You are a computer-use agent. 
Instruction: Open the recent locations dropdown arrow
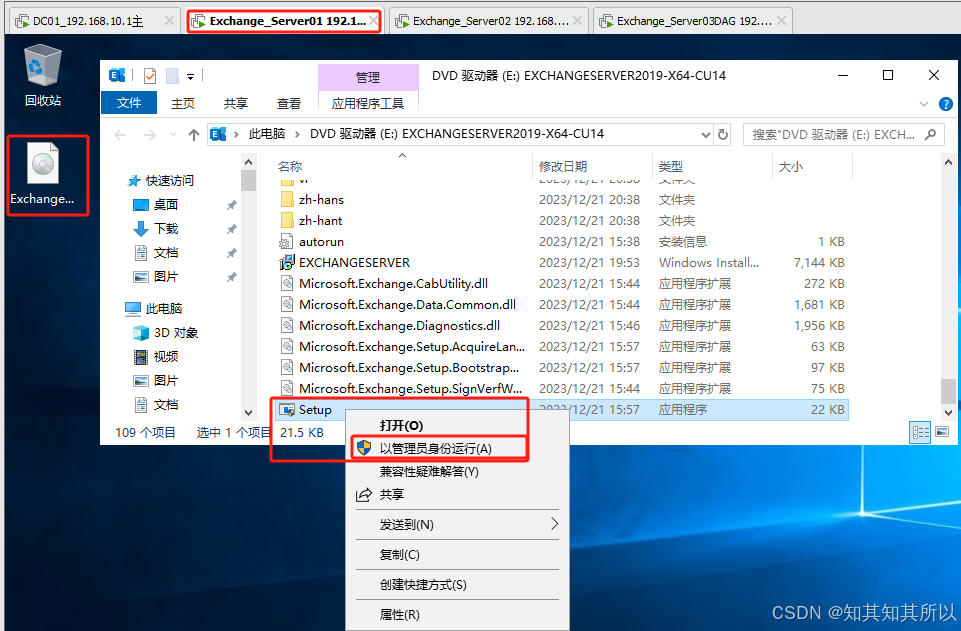click(x=173, y=135)
